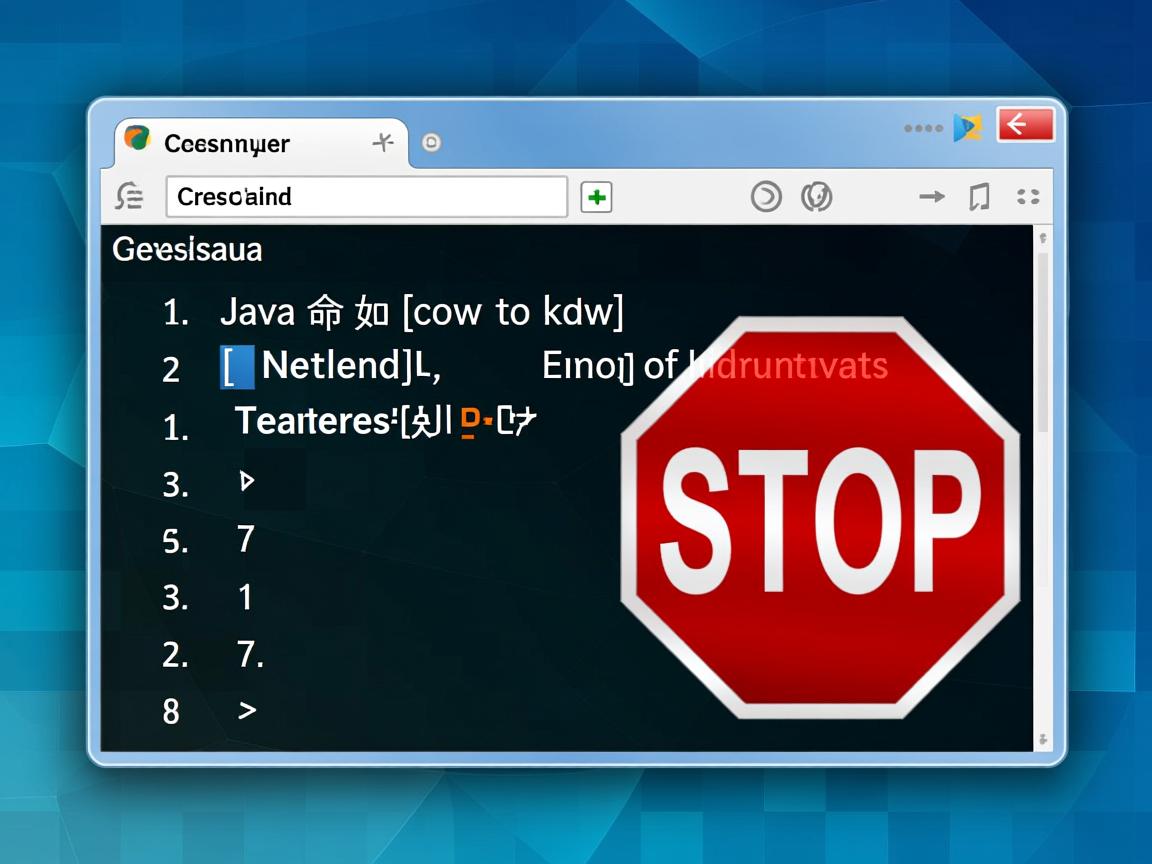Click the Cresoaind address field
Viewport: 1152px width, 864px height.
[x=366, y=197]
